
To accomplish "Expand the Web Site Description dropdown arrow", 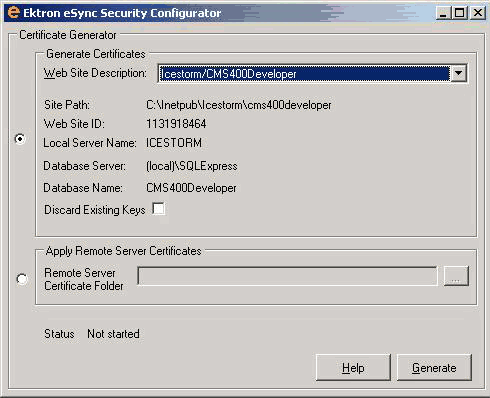I will [x=458, y=73].
